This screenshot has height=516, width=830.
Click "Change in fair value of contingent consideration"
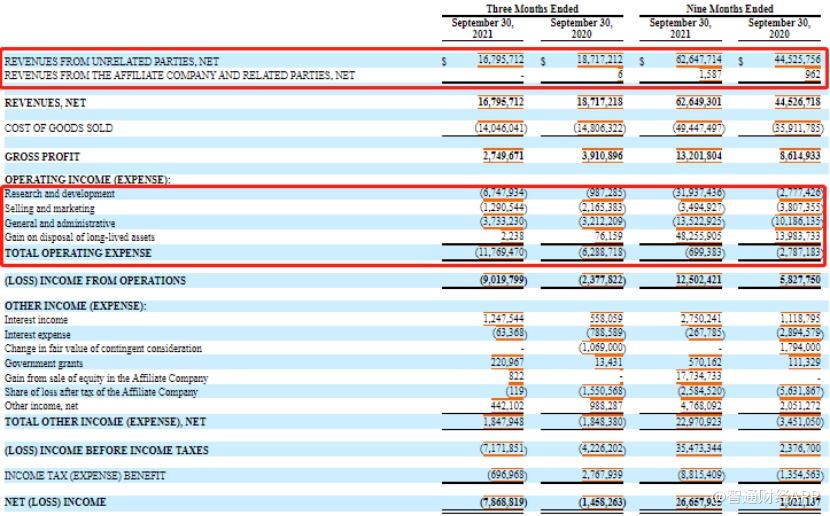click(103, 348)
